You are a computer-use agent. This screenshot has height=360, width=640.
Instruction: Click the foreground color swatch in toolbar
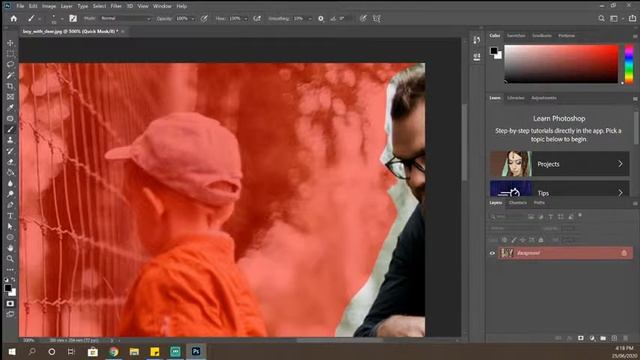[8, 288]
